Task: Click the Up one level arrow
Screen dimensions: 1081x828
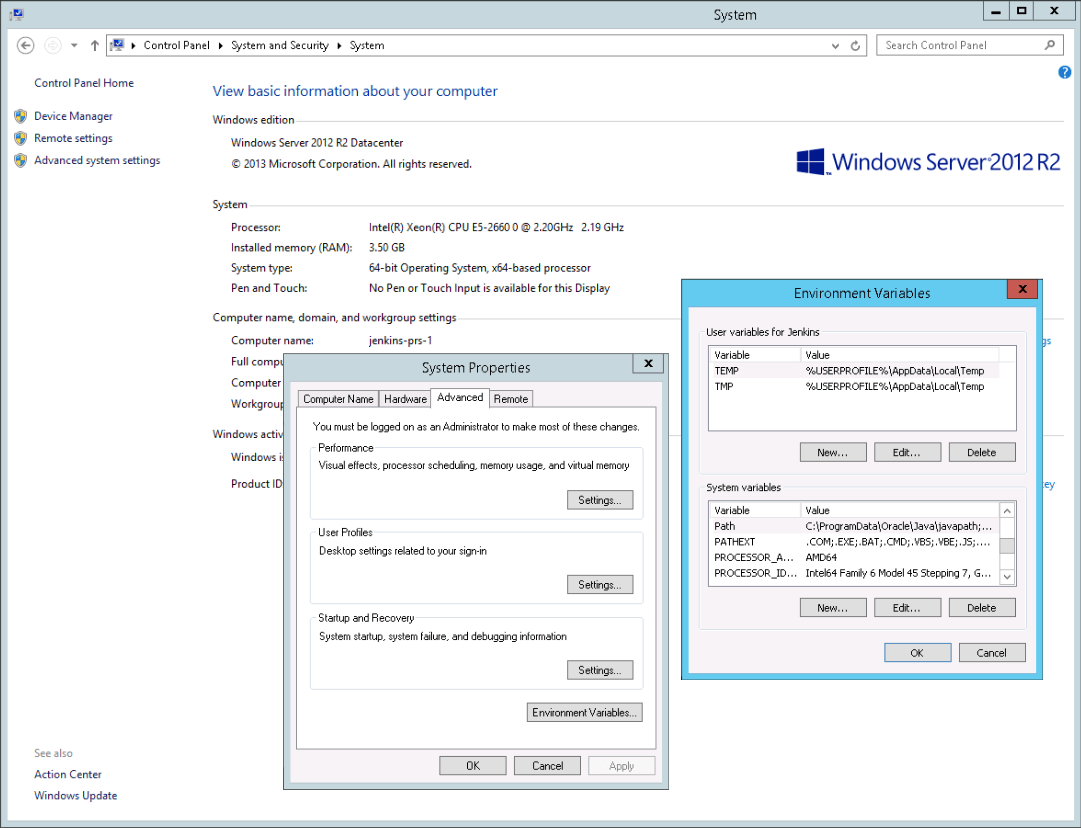Action: (x=94, y=45)
